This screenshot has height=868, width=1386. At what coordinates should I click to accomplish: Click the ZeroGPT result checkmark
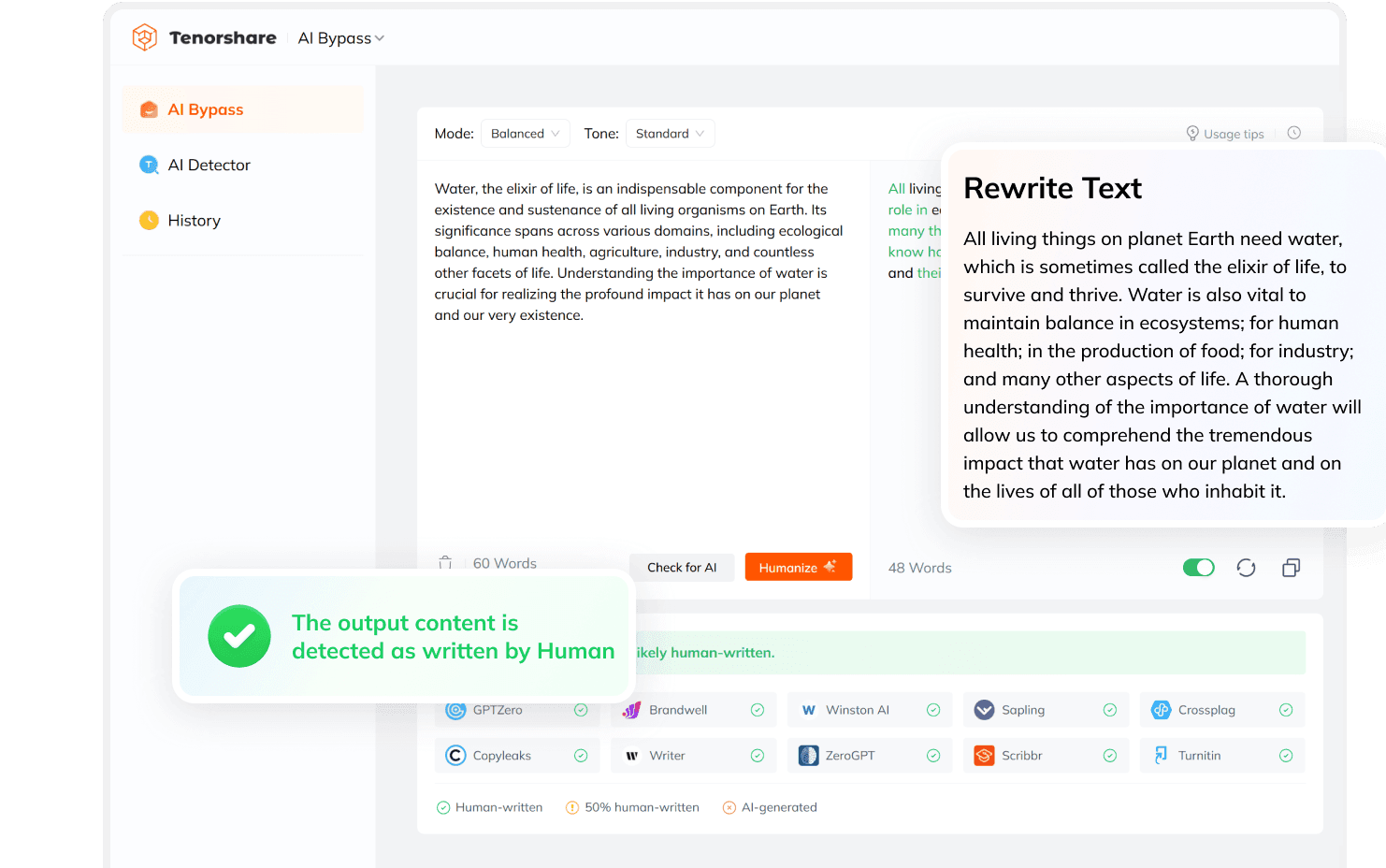pos(933,756)
